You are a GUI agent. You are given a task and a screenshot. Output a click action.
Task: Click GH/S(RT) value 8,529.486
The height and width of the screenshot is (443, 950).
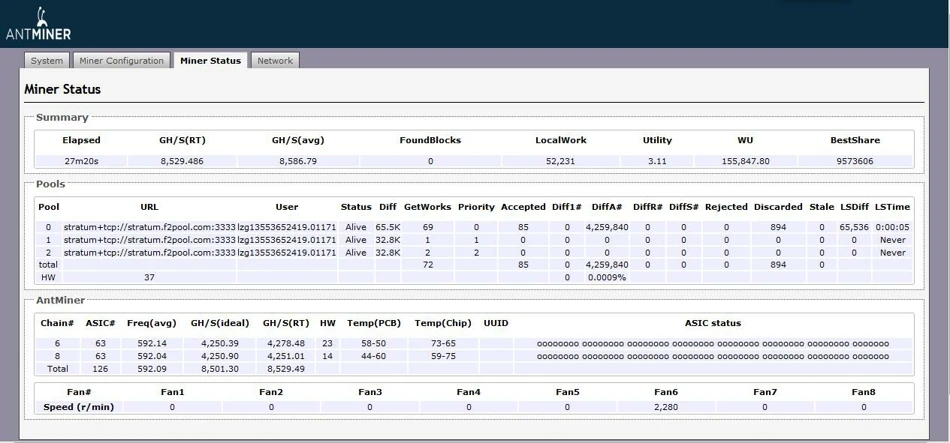[182, 161]
